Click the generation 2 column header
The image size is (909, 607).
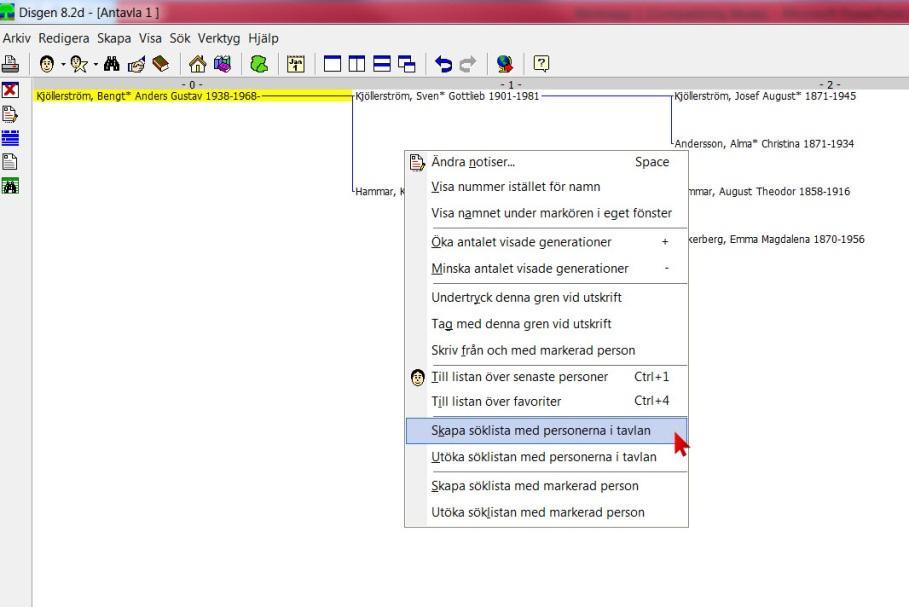pos(830,85)
